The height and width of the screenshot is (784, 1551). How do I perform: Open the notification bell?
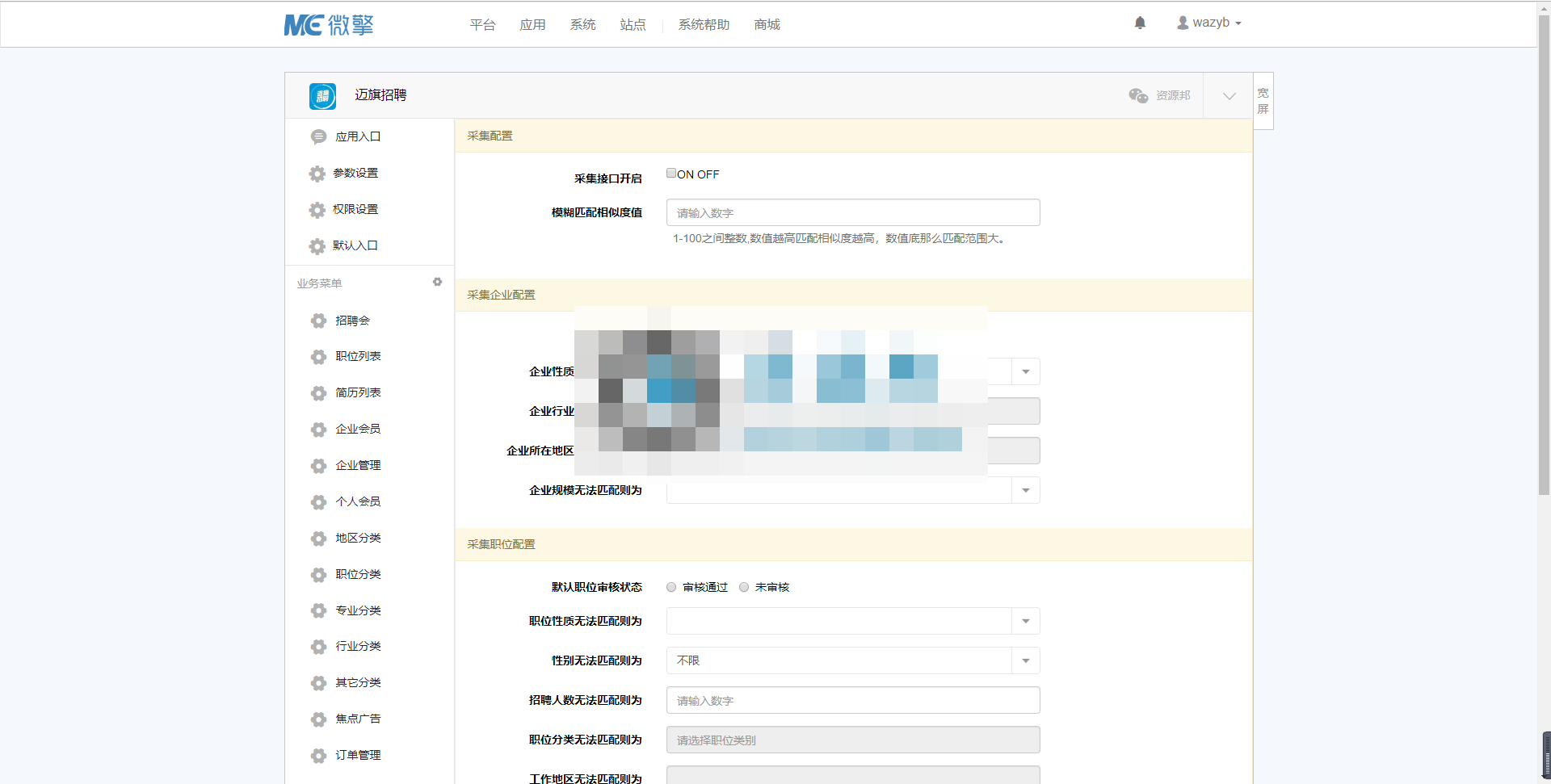click(1140, 23)
